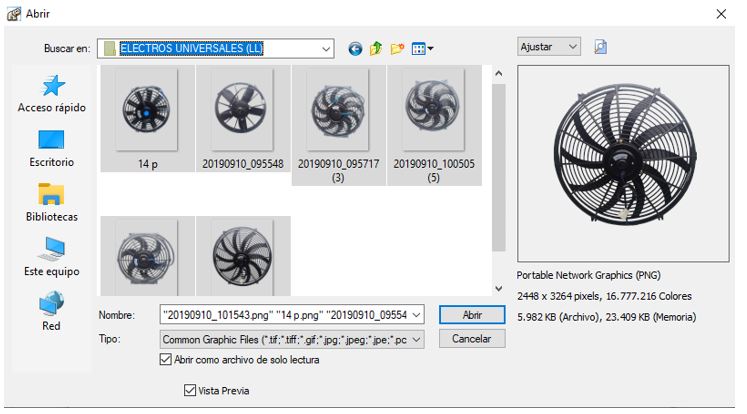Click the Abrir button
Viewport: 747px width, 414px height.
[x=472, y=315]
